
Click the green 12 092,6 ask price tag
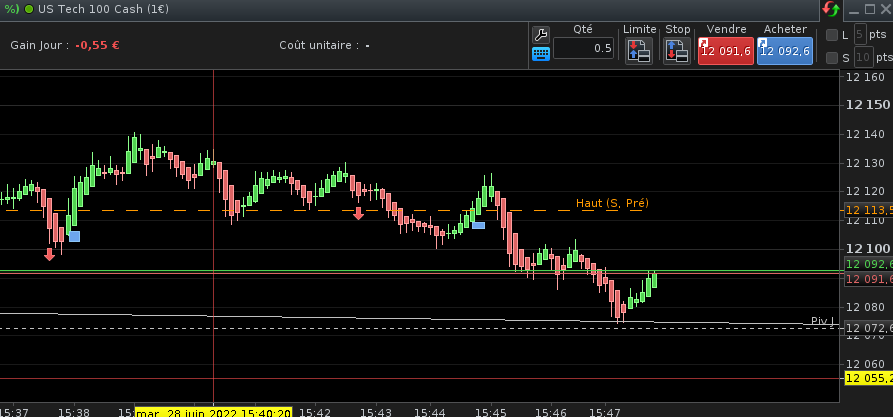(869, 264)
